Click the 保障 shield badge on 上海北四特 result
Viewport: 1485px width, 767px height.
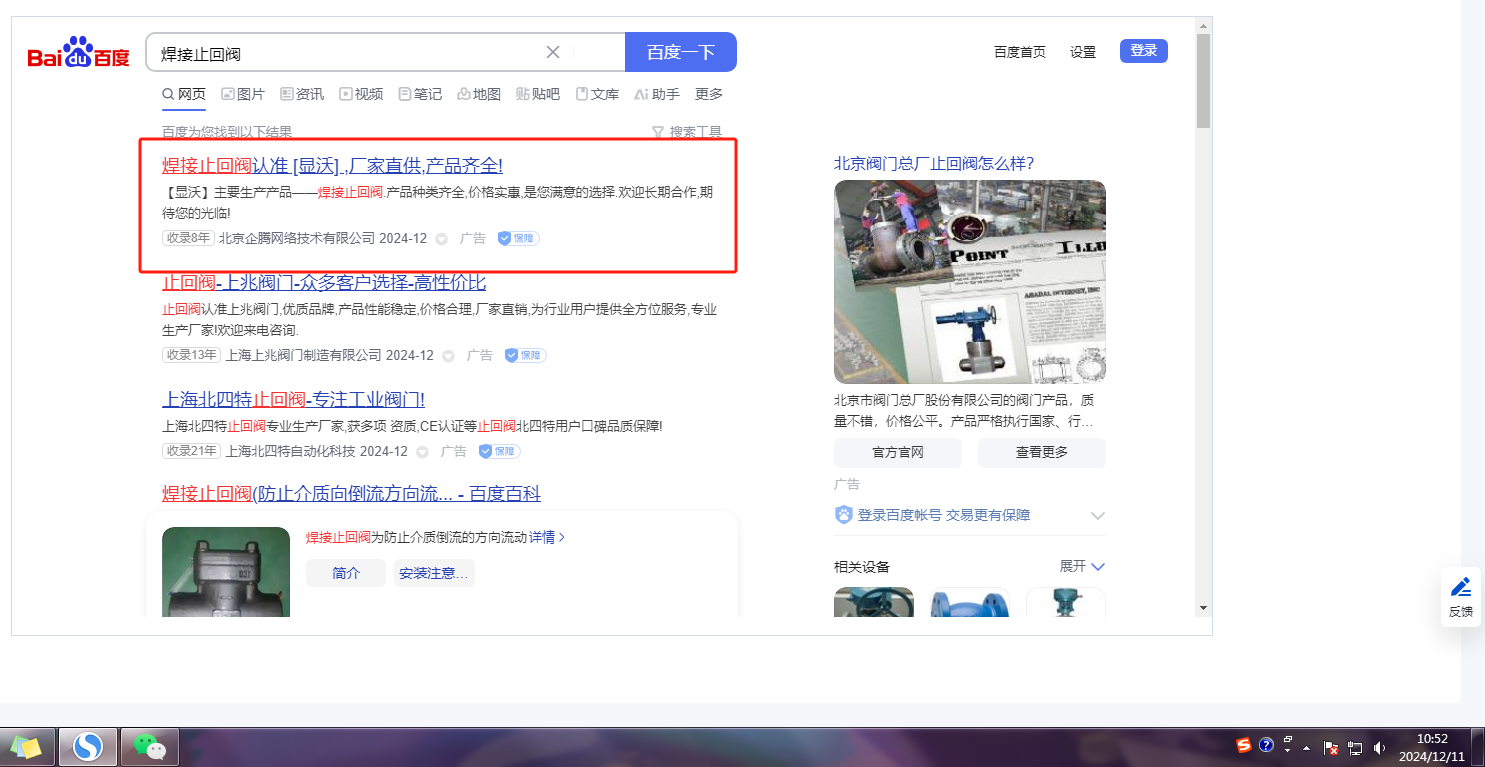[500, 451]
